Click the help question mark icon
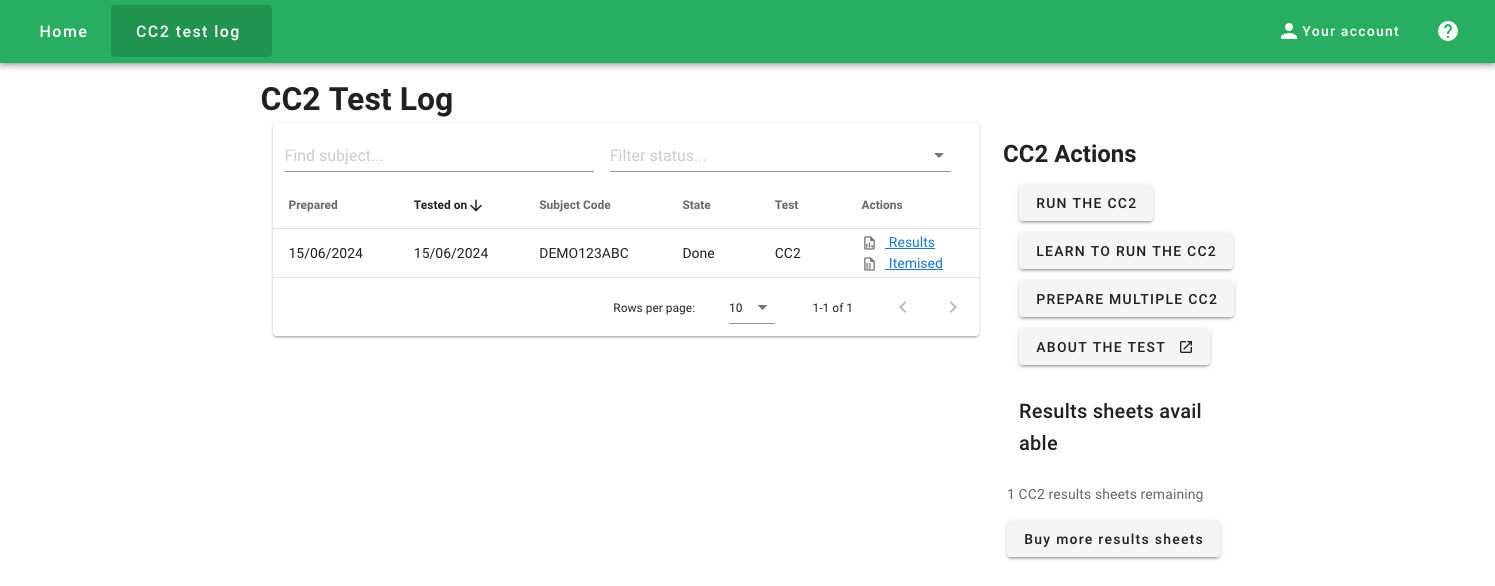The height and width of the screenshot is (586, 1495). click(1447, 31)
